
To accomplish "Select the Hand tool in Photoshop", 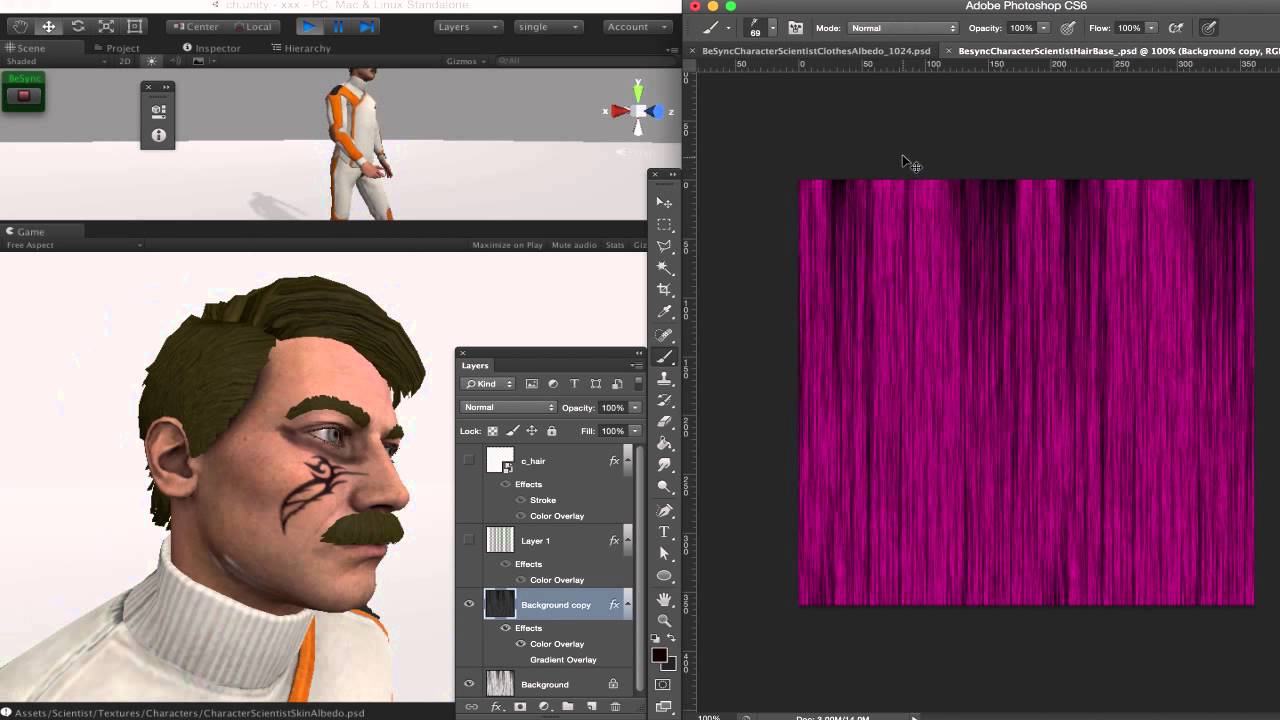I will tap(664, 599).
